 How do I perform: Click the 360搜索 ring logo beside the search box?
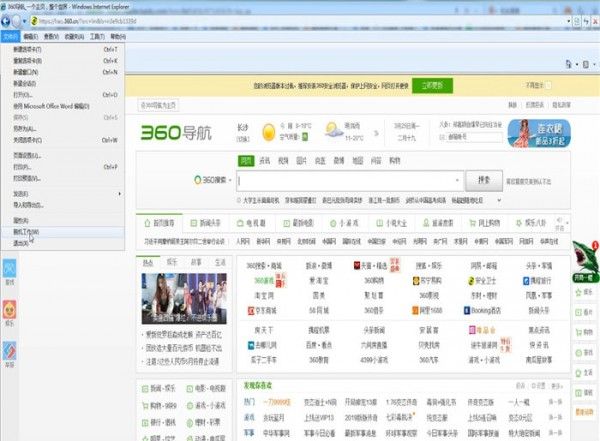[197, 180]
